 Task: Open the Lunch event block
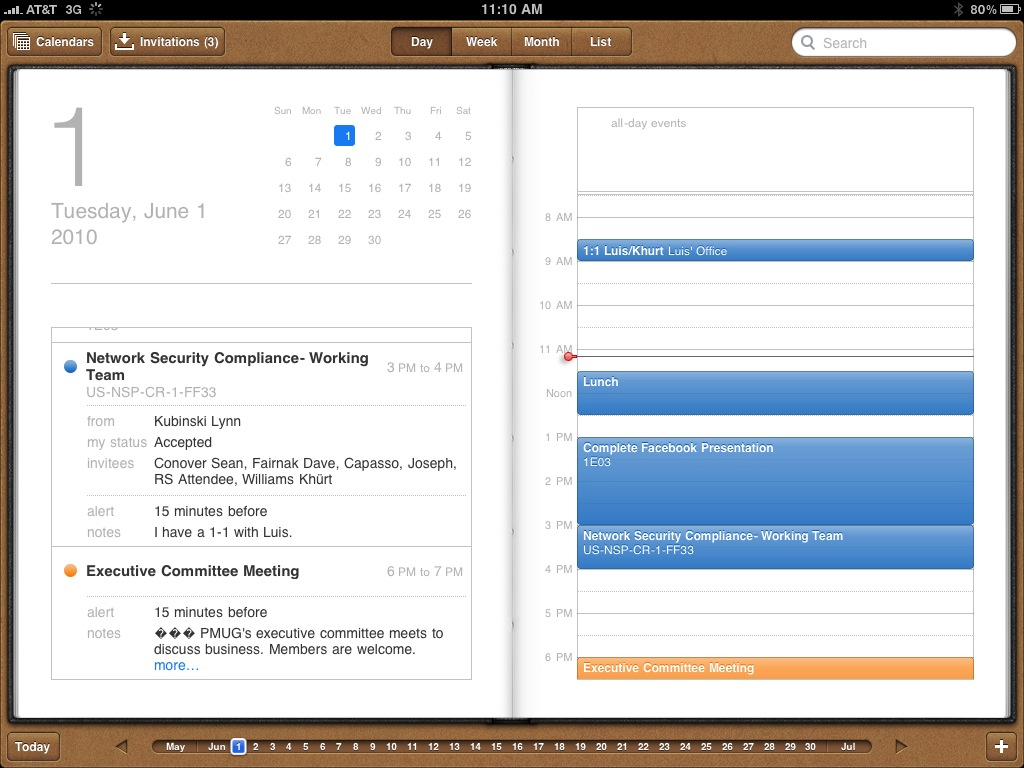coord(775,393)
